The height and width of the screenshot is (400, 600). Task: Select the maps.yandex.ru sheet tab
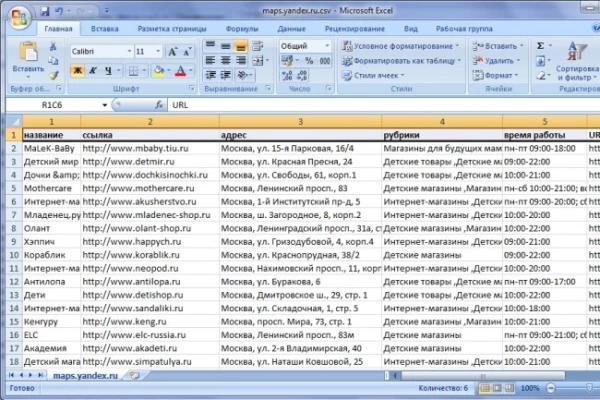(85, 376)
